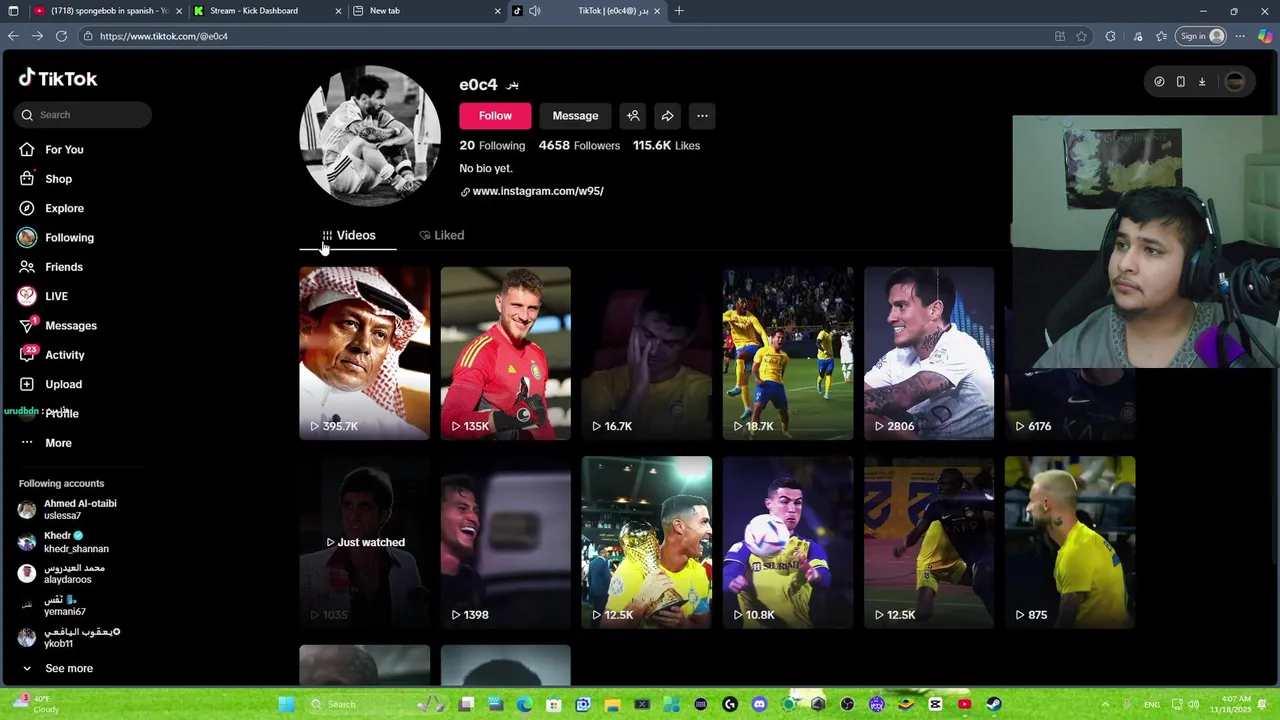Image resolution: width=1280 pixels, height=720 pixels.
Task: Open ykob11 following account
Action: 69,637
